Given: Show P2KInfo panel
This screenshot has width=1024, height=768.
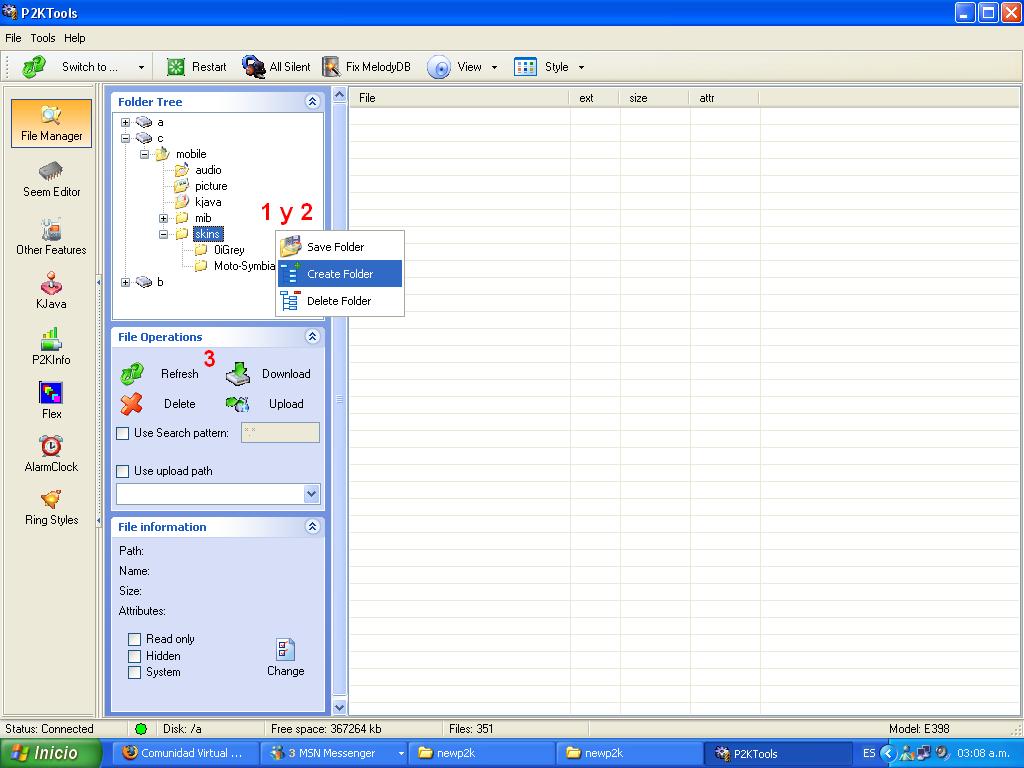Looking at the screenshot, I should pyautogui.click(x=52, y=347).
